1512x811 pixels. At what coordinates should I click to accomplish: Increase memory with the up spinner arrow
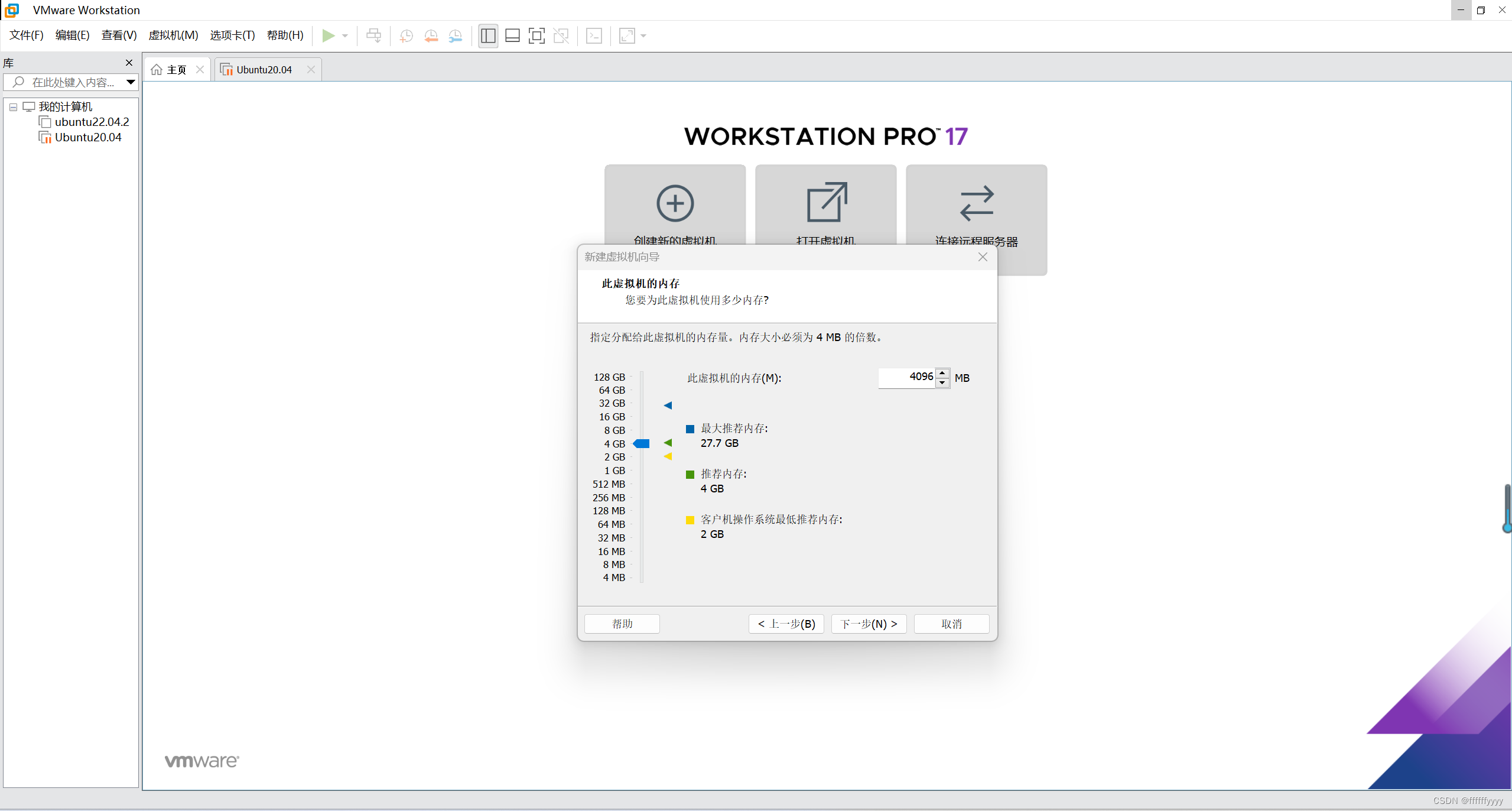pos(942,373)
